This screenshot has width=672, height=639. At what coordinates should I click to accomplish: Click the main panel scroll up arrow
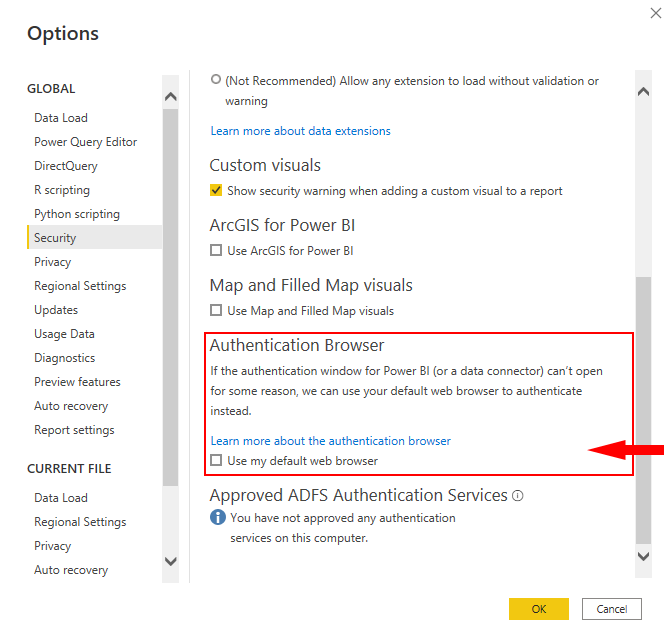click(643, 91)
